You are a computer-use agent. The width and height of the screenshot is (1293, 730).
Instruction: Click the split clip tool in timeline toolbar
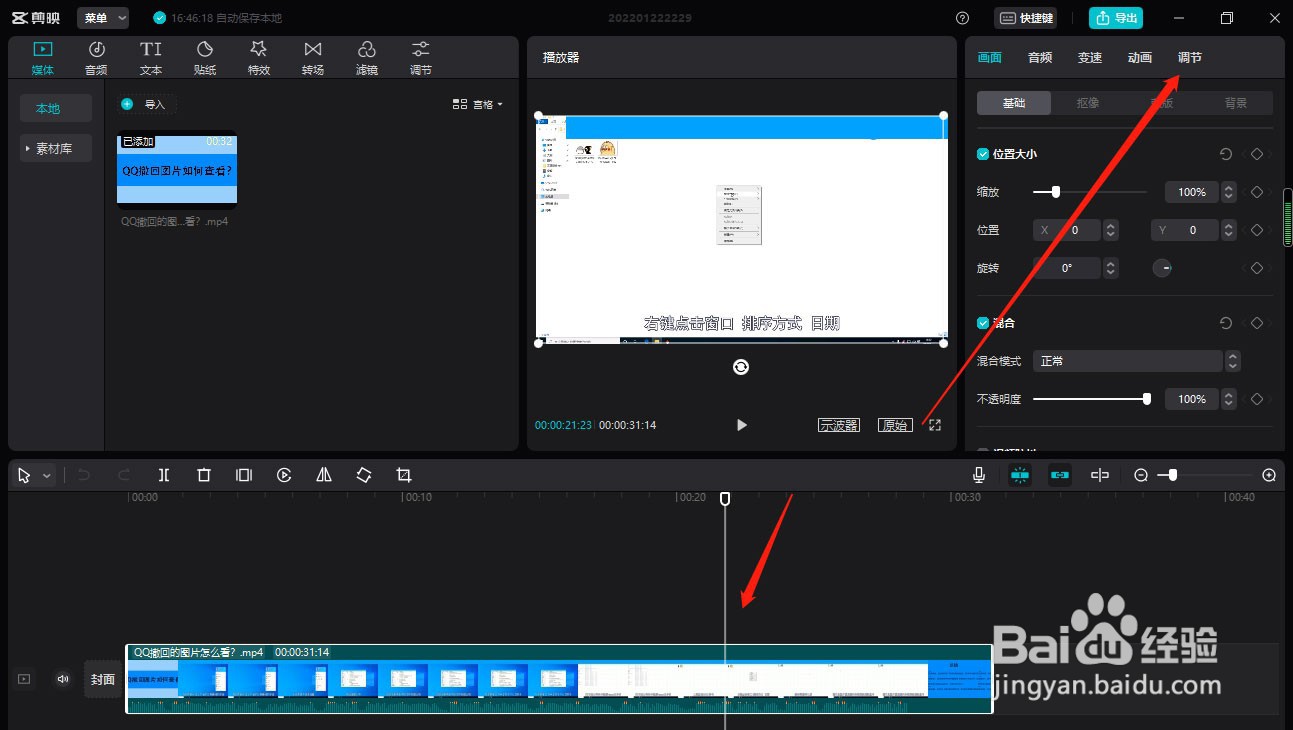pos(164,475)
